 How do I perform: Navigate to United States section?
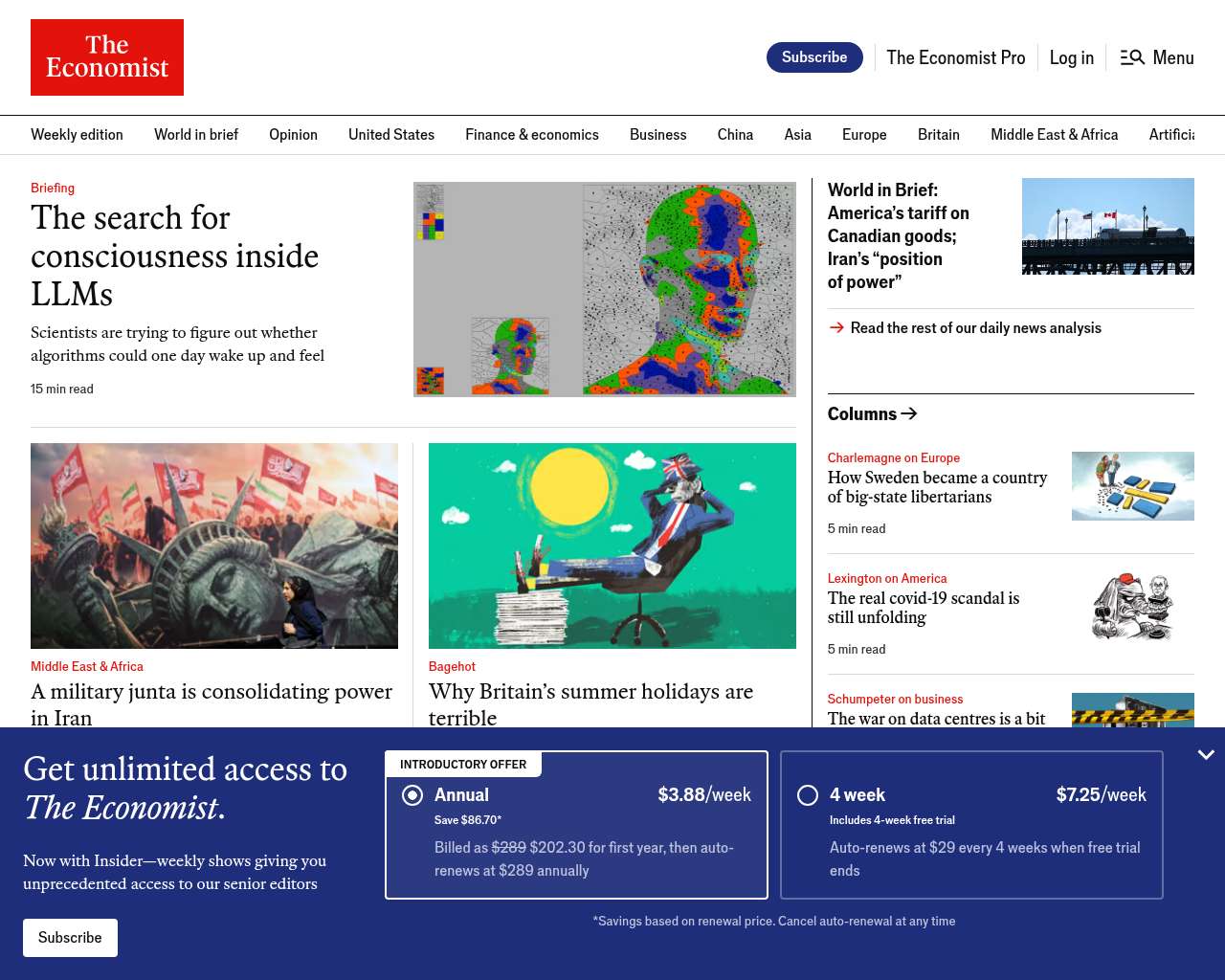391,135
